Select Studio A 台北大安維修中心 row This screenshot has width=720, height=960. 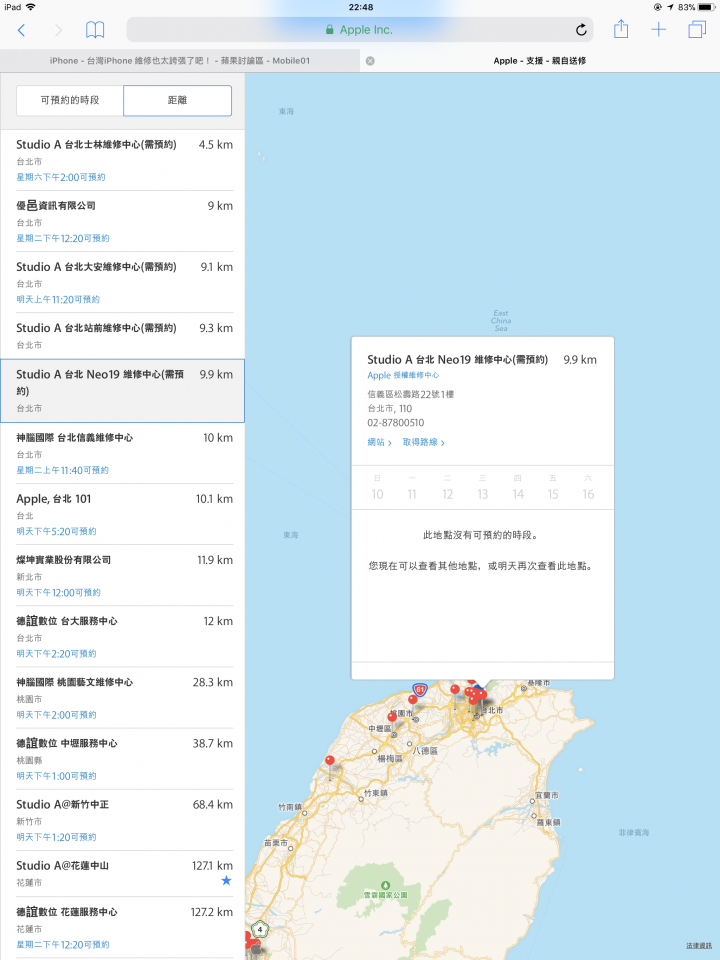(122, 283)
